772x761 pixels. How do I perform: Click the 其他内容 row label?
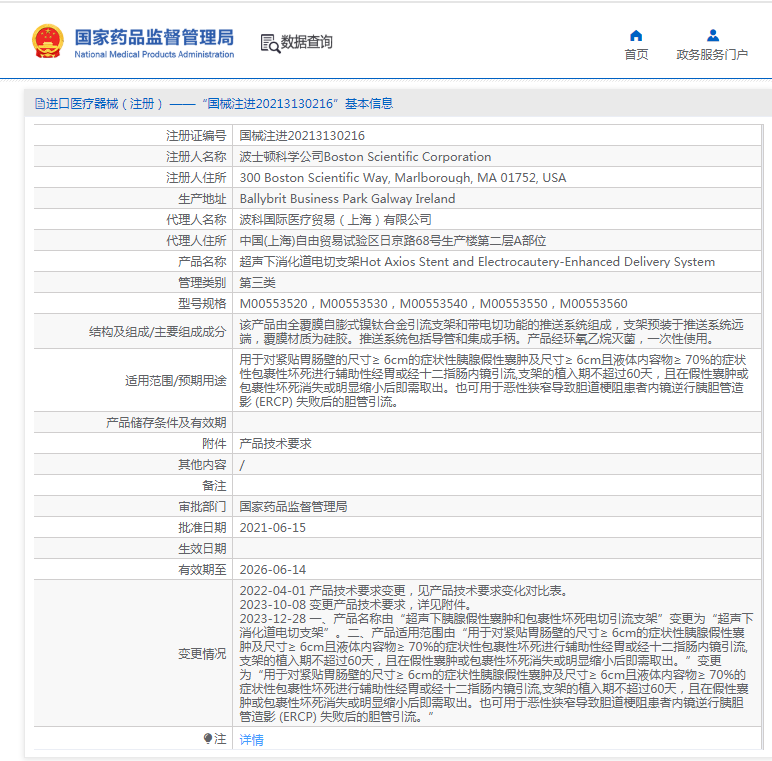202,465
